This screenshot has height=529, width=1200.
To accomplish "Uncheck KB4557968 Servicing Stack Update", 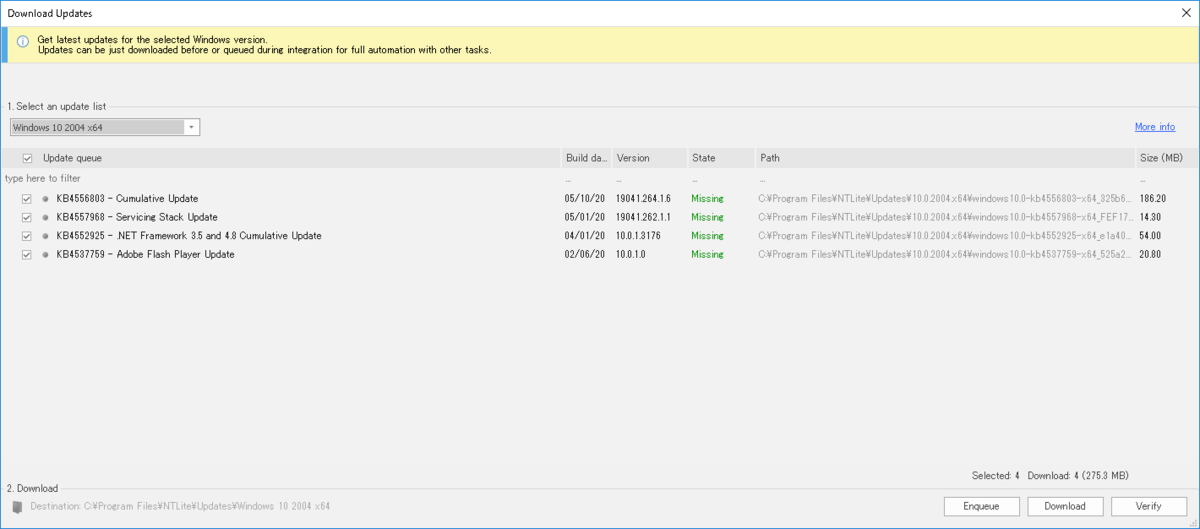I will 27,217.
